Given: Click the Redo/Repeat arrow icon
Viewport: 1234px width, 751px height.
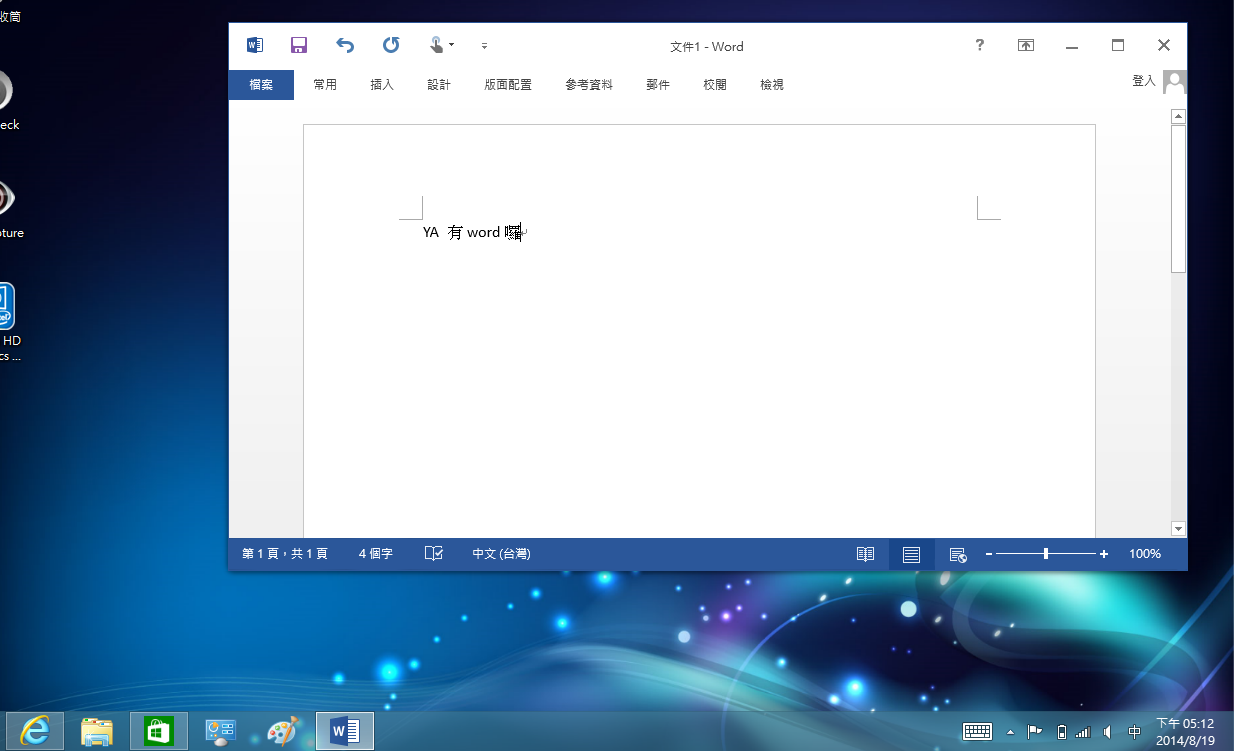Looking at the screenshot, I should coord(391,45).
